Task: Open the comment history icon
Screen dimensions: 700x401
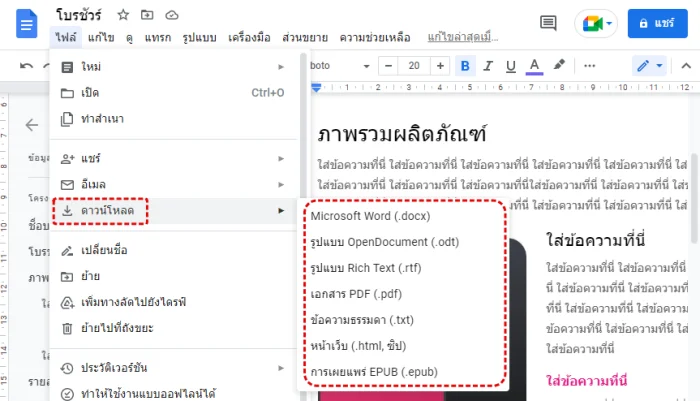Action: pos(548,23)
